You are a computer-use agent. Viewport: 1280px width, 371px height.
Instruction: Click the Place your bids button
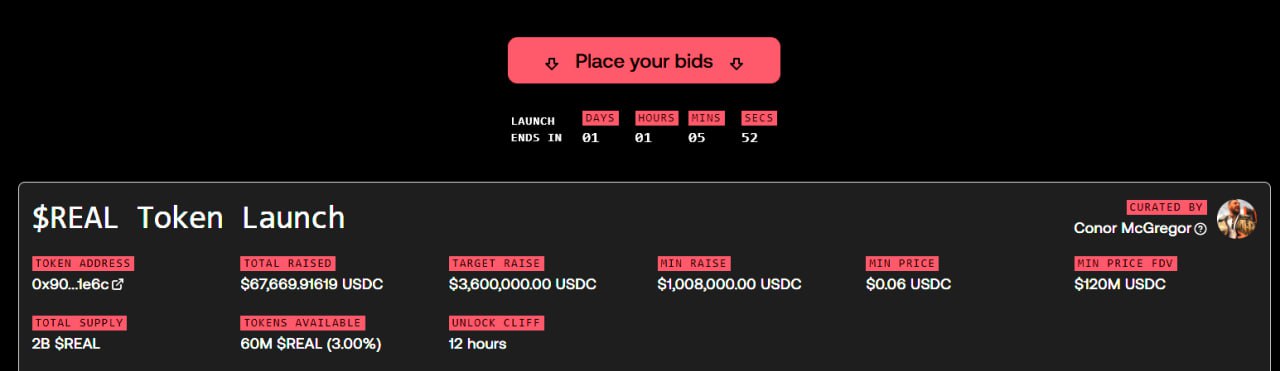[x=644, y=60]
